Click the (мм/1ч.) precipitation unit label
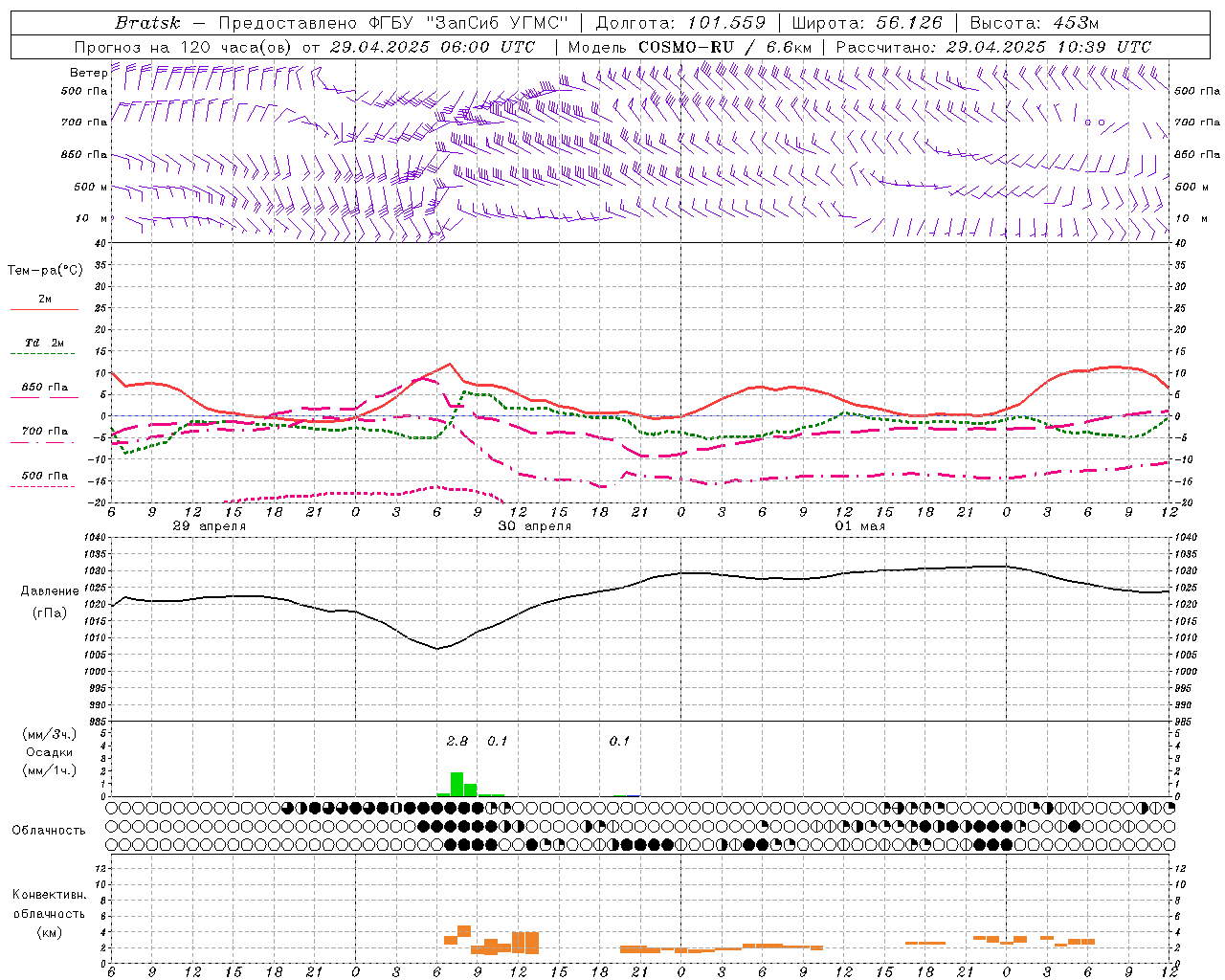1225x980 pixels. [x=49, y=770]
